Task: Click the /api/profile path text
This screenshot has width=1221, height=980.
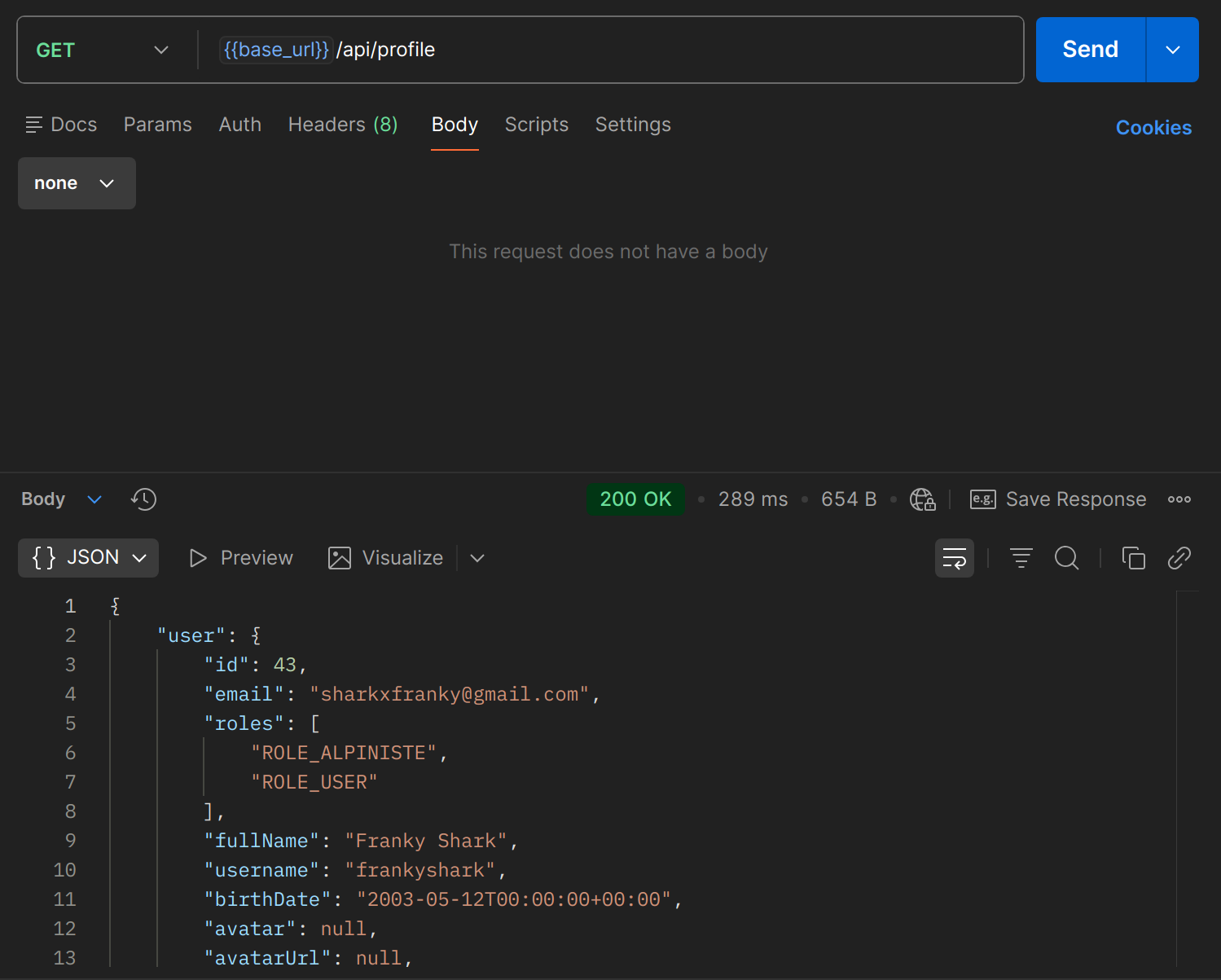Action: (385, 50)
